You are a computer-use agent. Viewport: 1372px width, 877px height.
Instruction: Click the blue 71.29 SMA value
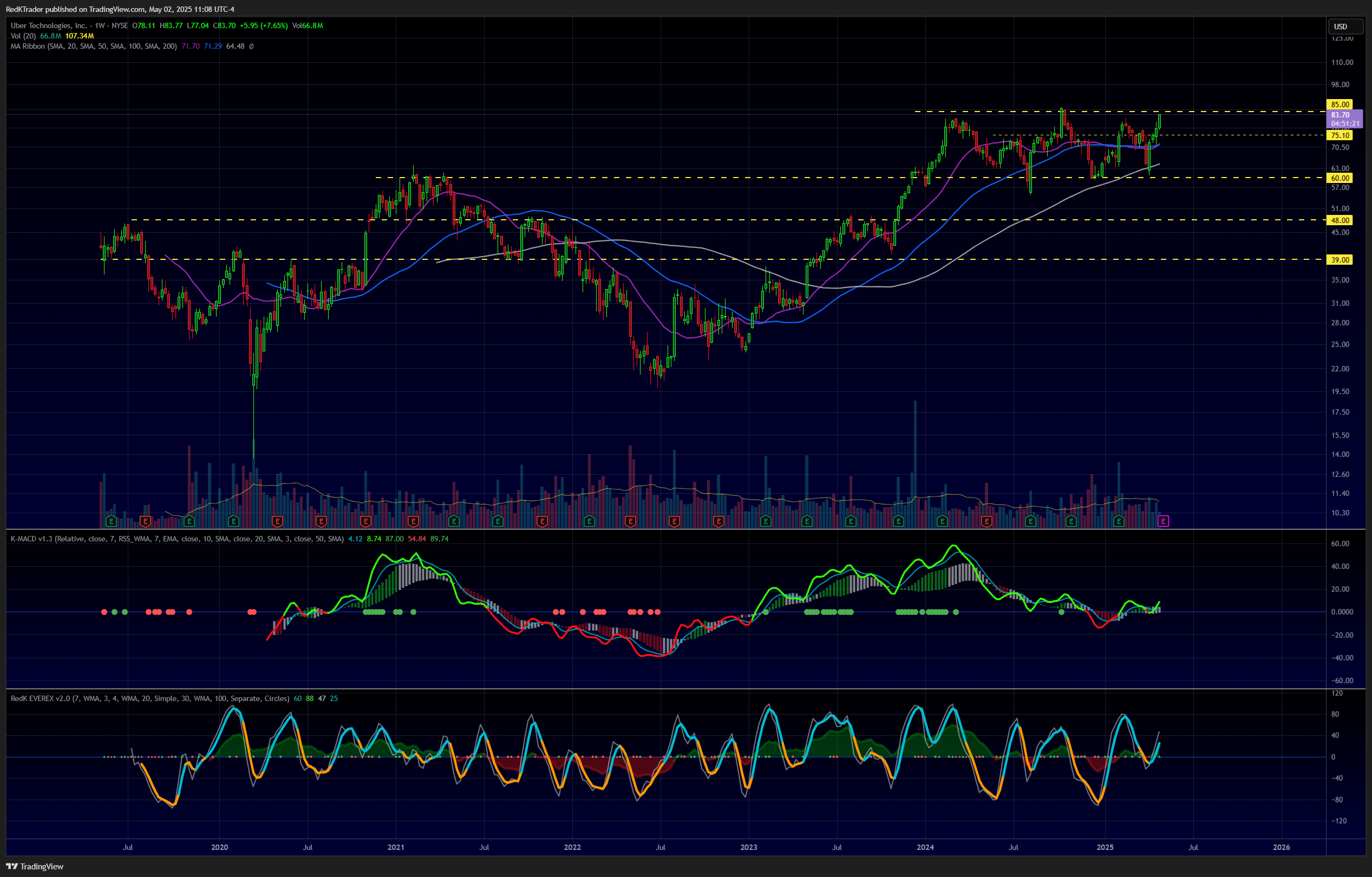tap(213, 46)
